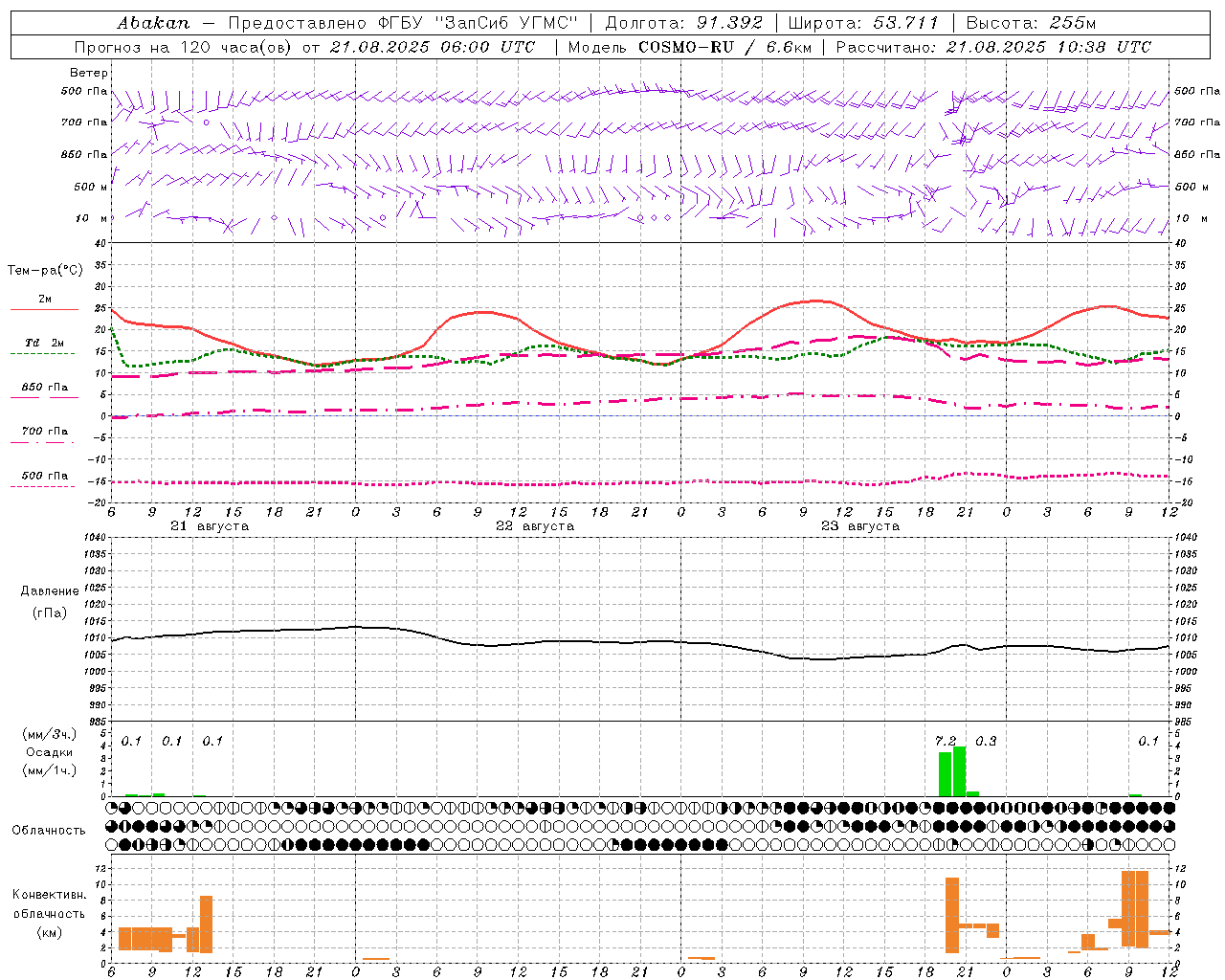Image resolution: width=1225 pixels, height=980 pixels.
Task: Click the 'Долгота: 91.392' longitude field
Action: (x=684, y=23)
